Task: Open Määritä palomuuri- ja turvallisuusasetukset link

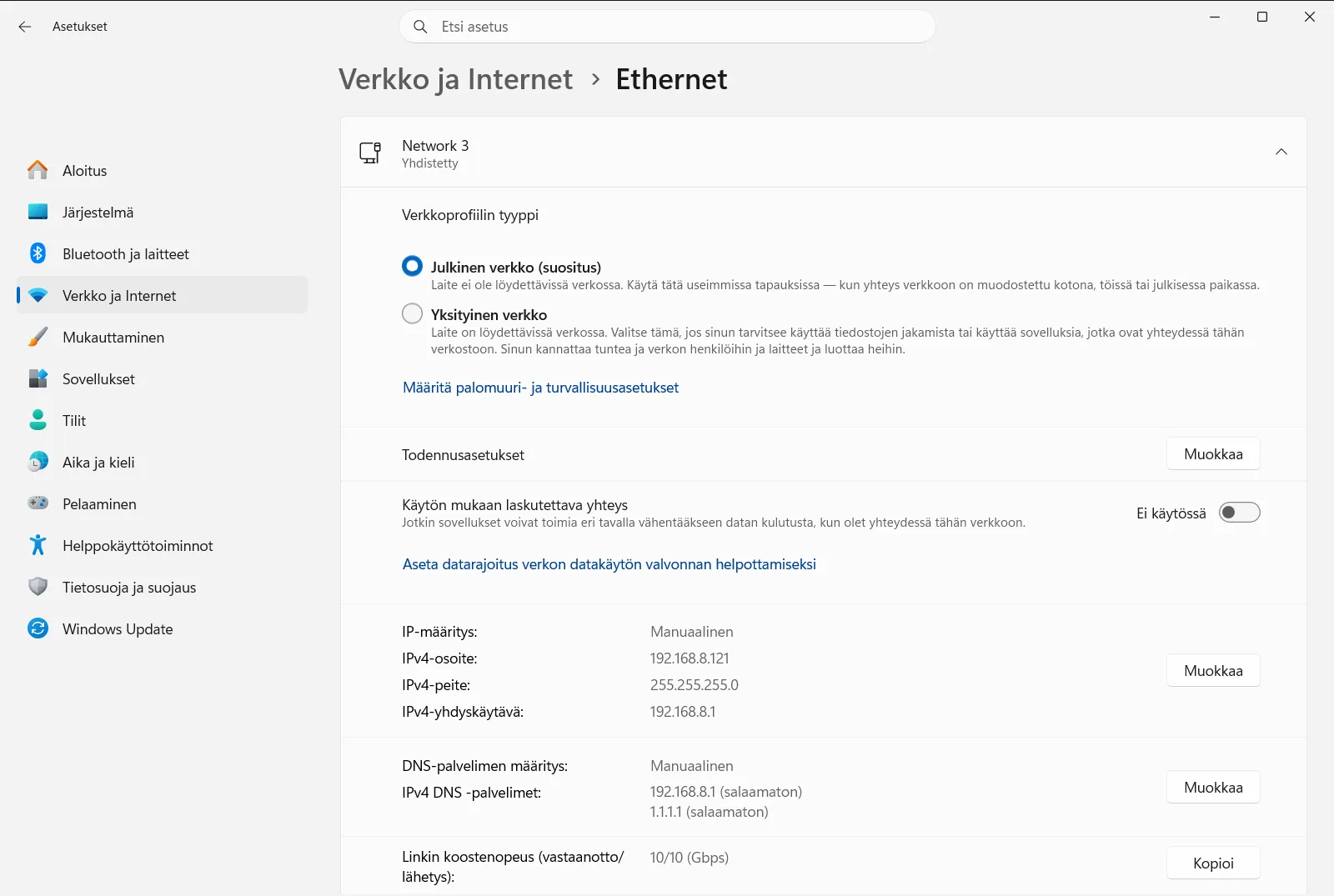Action: point(540,388)
